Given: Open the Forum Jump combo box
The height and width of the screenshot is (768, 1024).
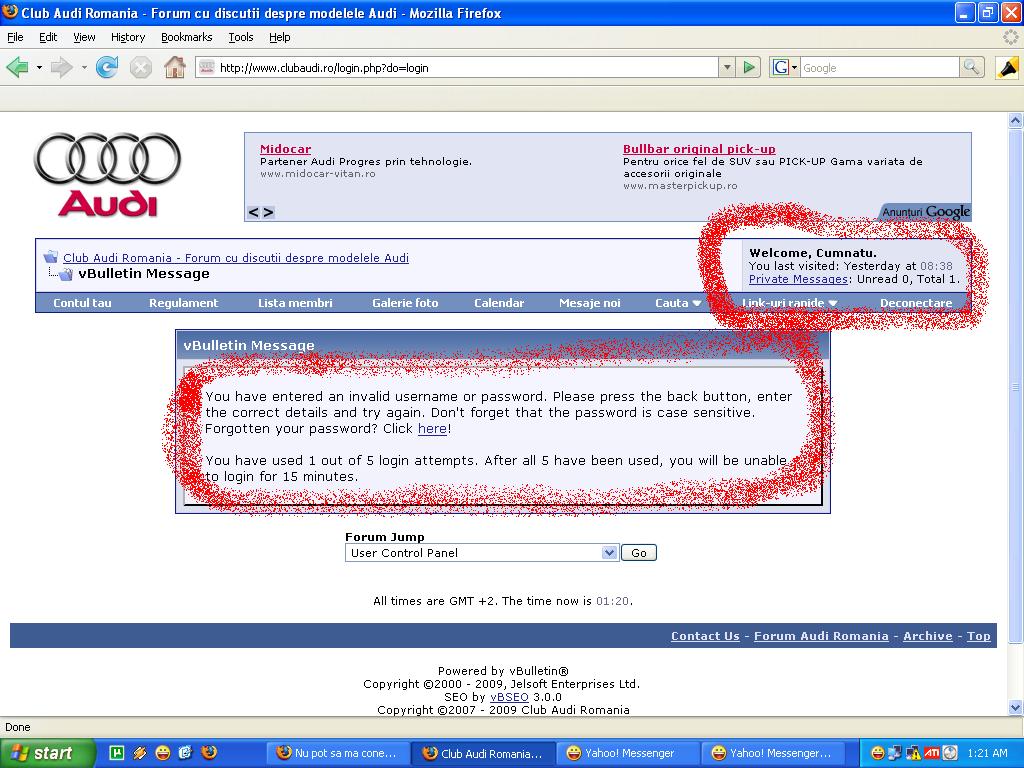Looking at the screenshot, I should coord(481,553).
